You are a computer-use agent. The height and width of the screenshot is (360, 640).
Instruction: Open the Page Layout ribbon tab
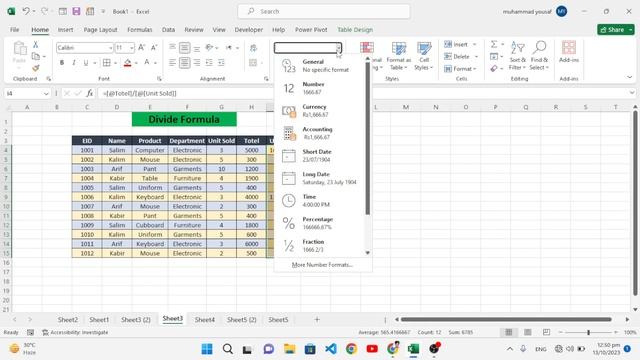coord(100,30)
